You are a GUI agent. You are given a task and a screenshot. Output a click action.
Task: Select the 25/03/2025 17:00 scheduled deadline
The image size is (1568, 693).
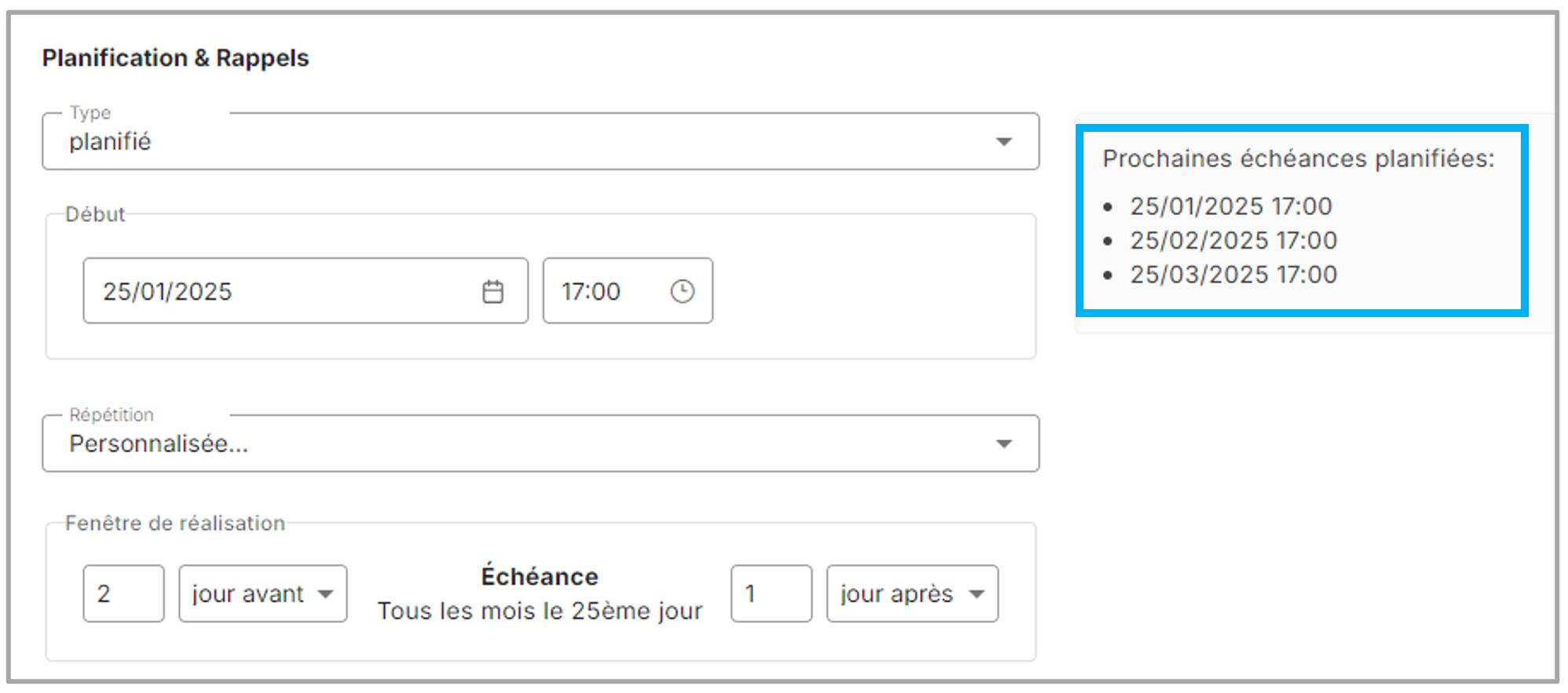click(1233, 275)
